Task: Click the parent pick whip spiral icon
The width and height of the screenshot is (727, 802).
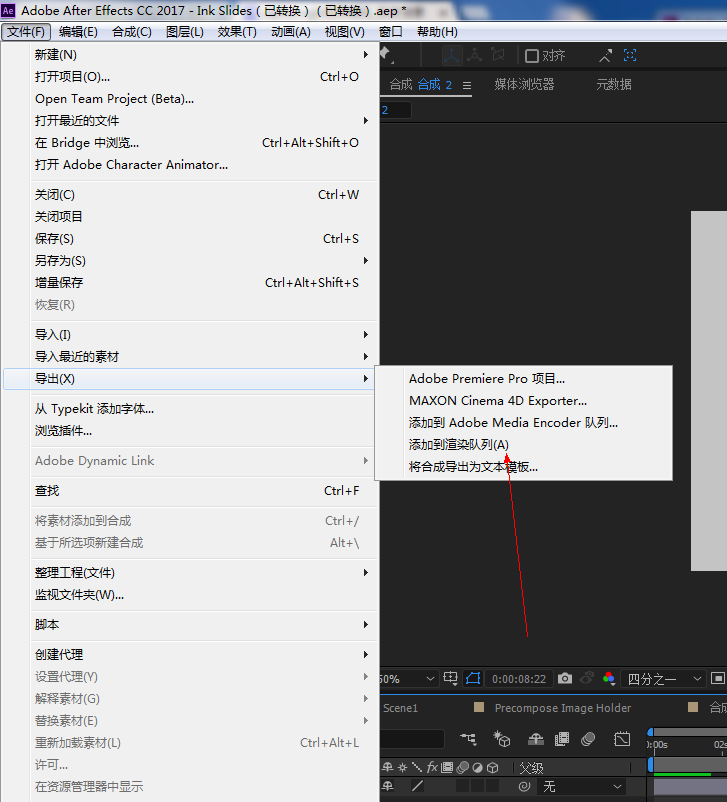Action: [x=524, y=786]
